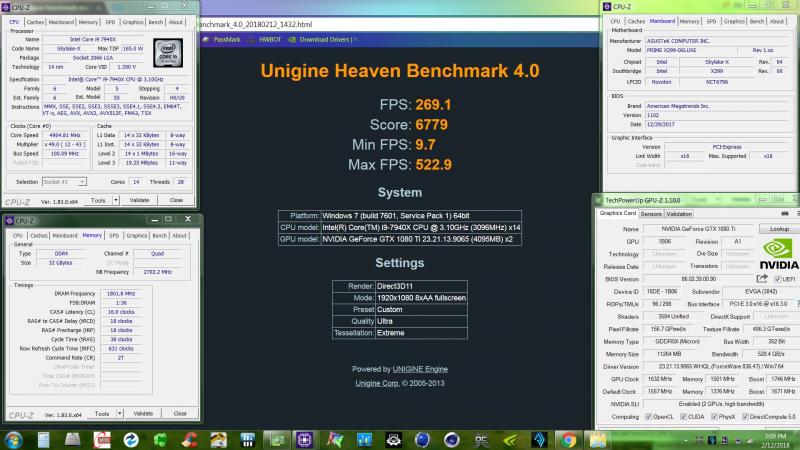Open the folder icon at the taskbar's right end
Image resolution: width=800 pixels, height=450 pixels.
(598, 439)
